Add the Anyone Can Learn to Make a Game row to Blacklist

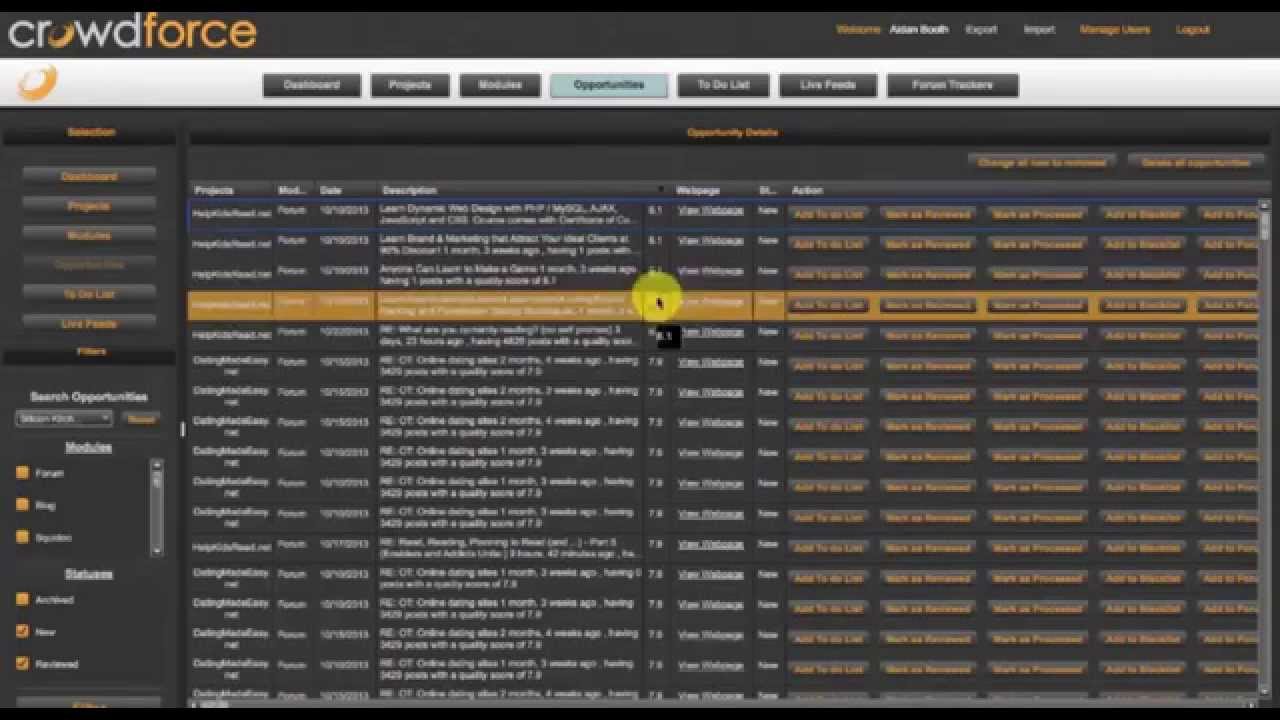click(x=1141, y=274)
